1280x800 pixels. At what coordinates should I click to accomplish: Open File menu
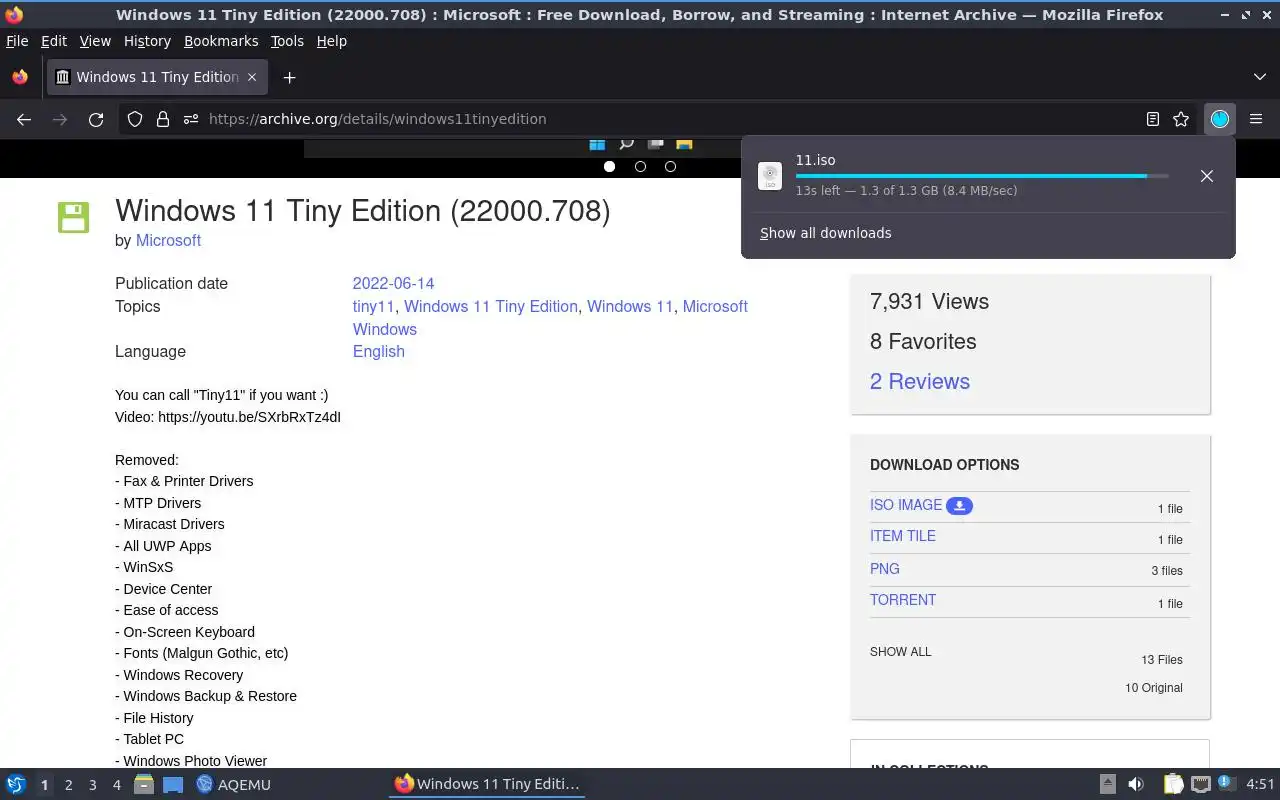tap(17, 41)
